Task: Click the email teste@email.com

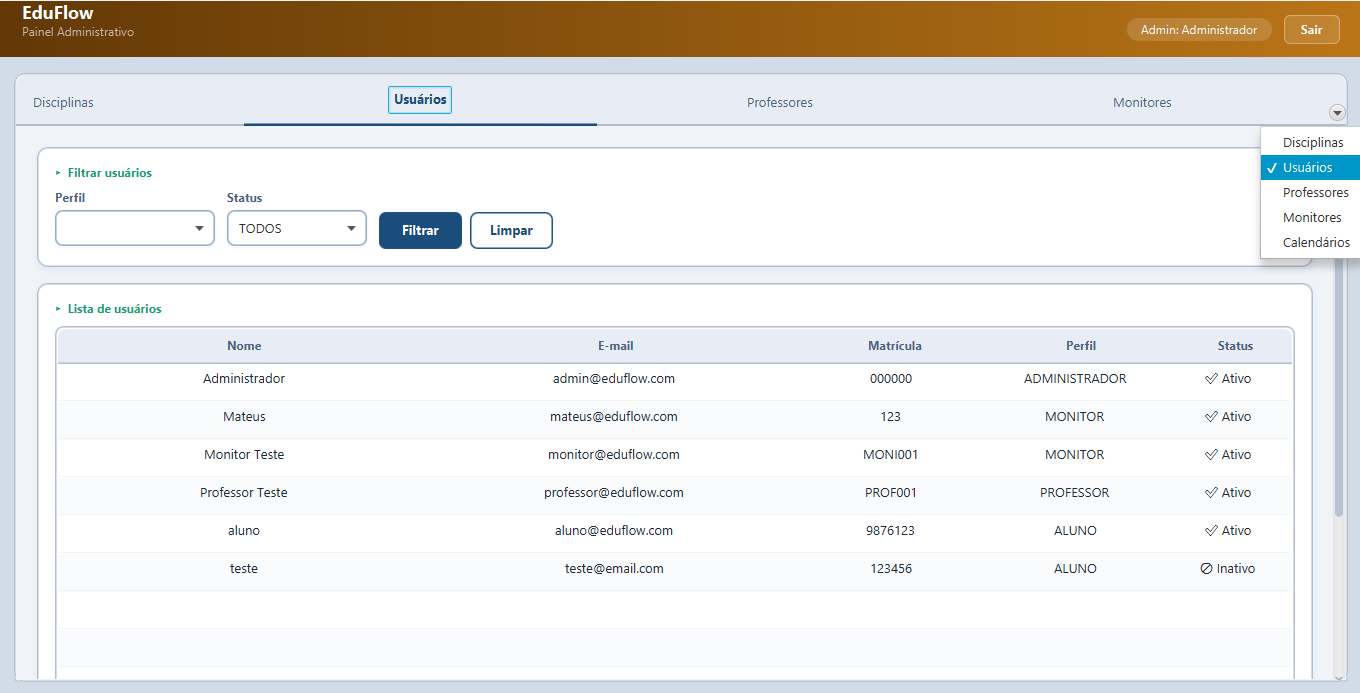Action: [614, 569]
